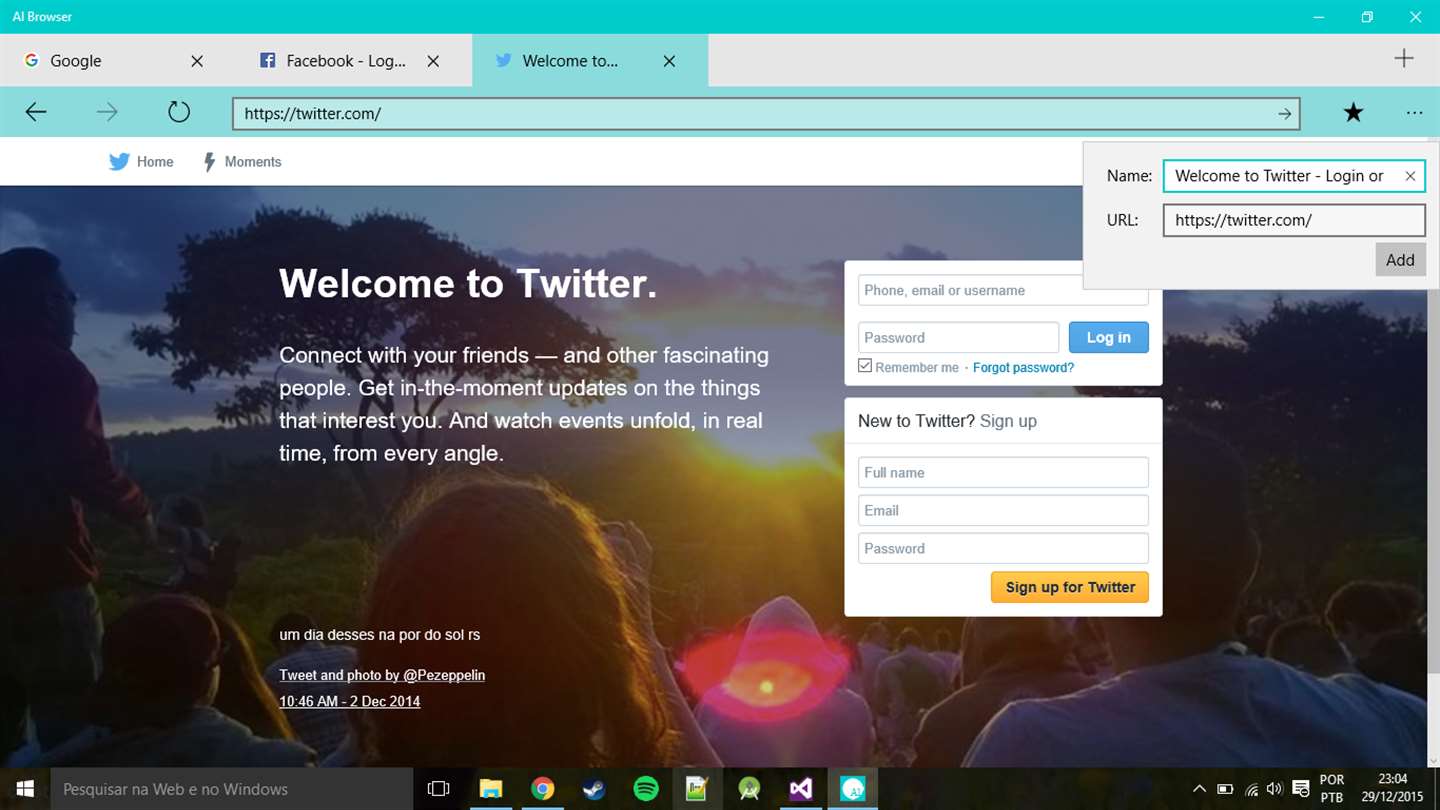Reload the page with the refresh icon
The width and height of the screenshot is (1440, 810).
tap(179, 112)
